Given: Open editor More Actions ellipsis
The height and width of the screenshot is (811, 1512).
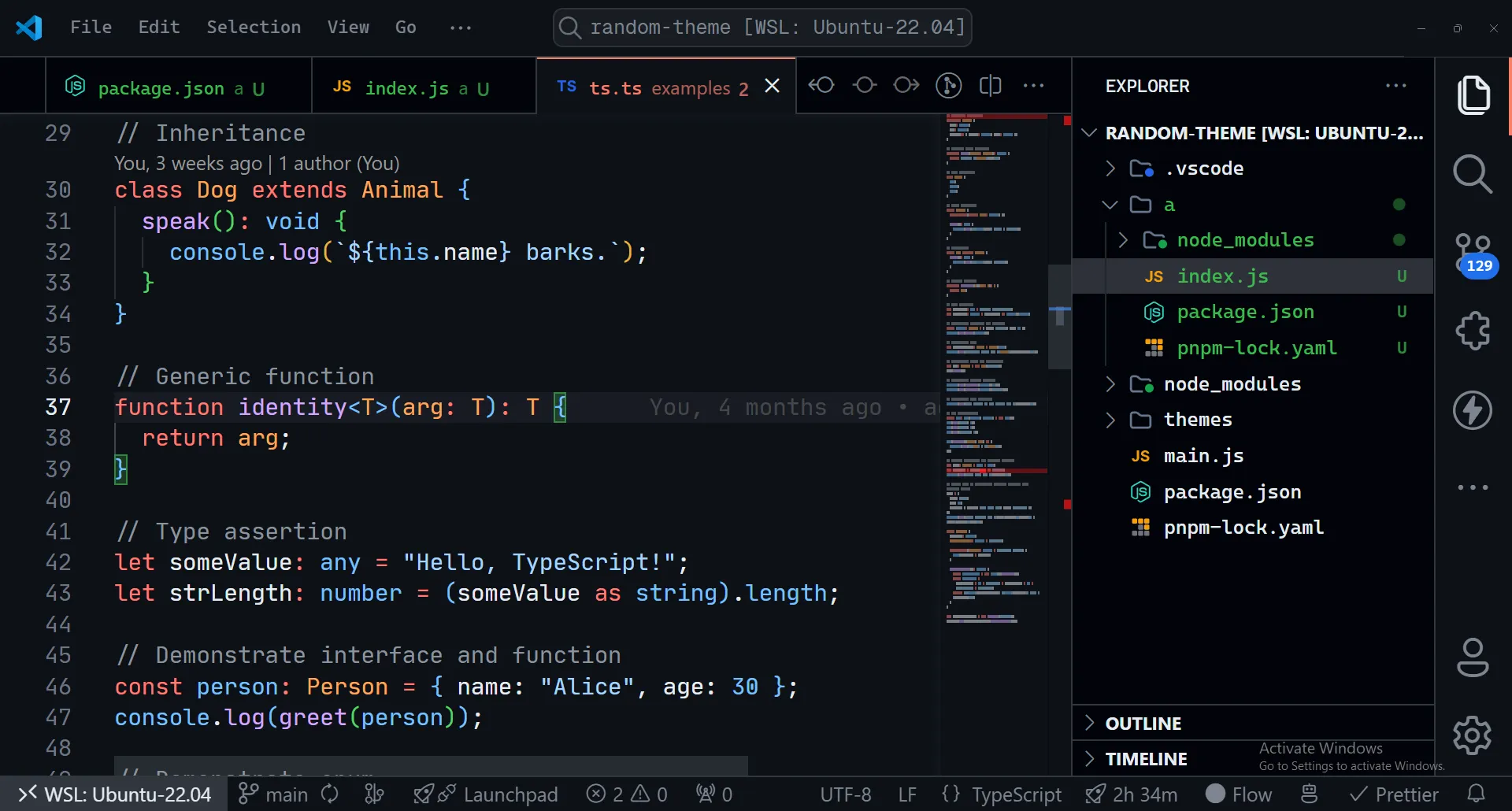Looking at the screenshot, I should click(1033, 85).
